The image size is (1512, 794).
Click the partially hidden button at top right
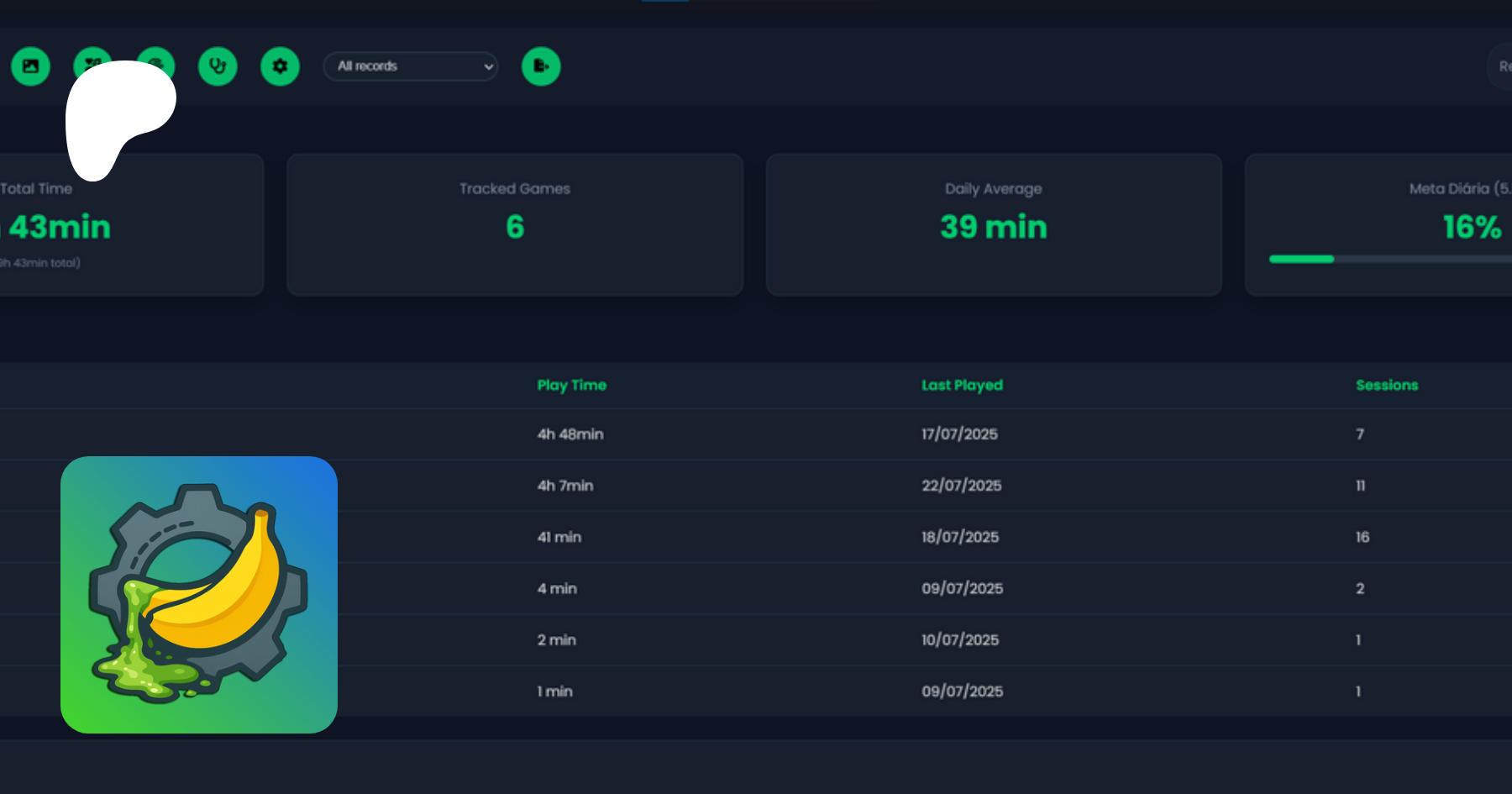pyautogui.click(x=1501, y=66)
